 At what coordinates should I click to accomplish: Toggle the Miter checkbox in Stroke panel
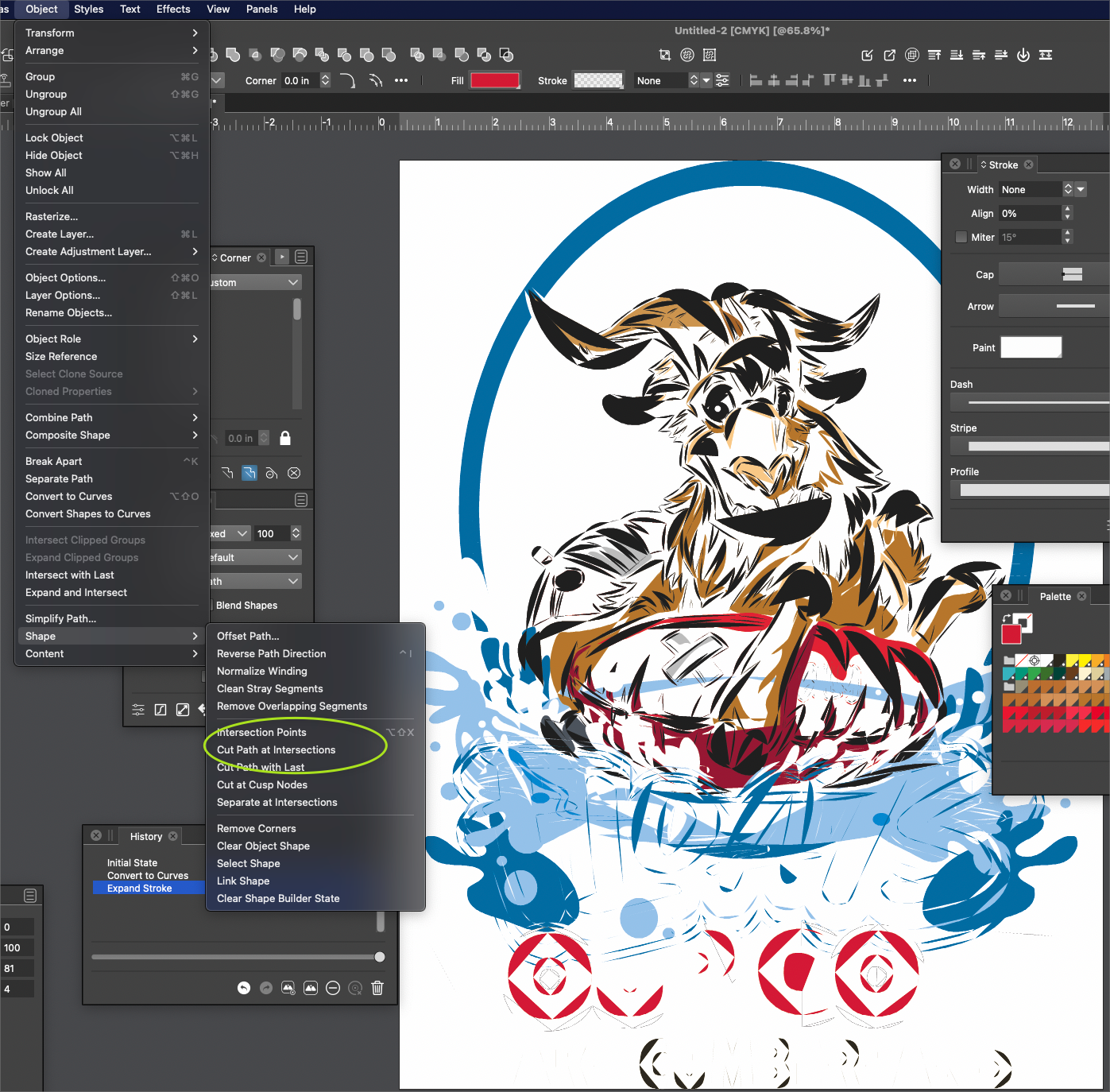coord(961,237)
